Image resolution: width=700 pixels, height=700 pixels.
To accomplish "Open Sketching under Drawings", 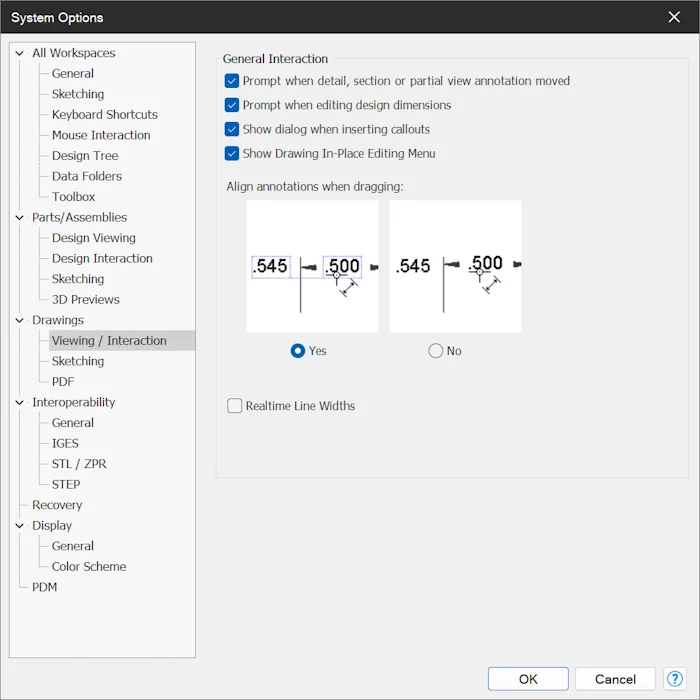I will pos(78,361).
